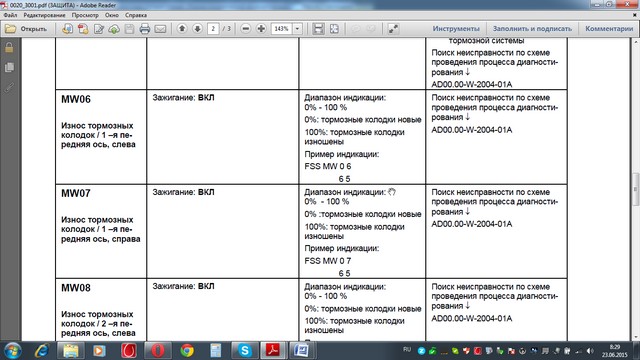
Task: Open the Редактирование menu
Action: pos(44,15)
